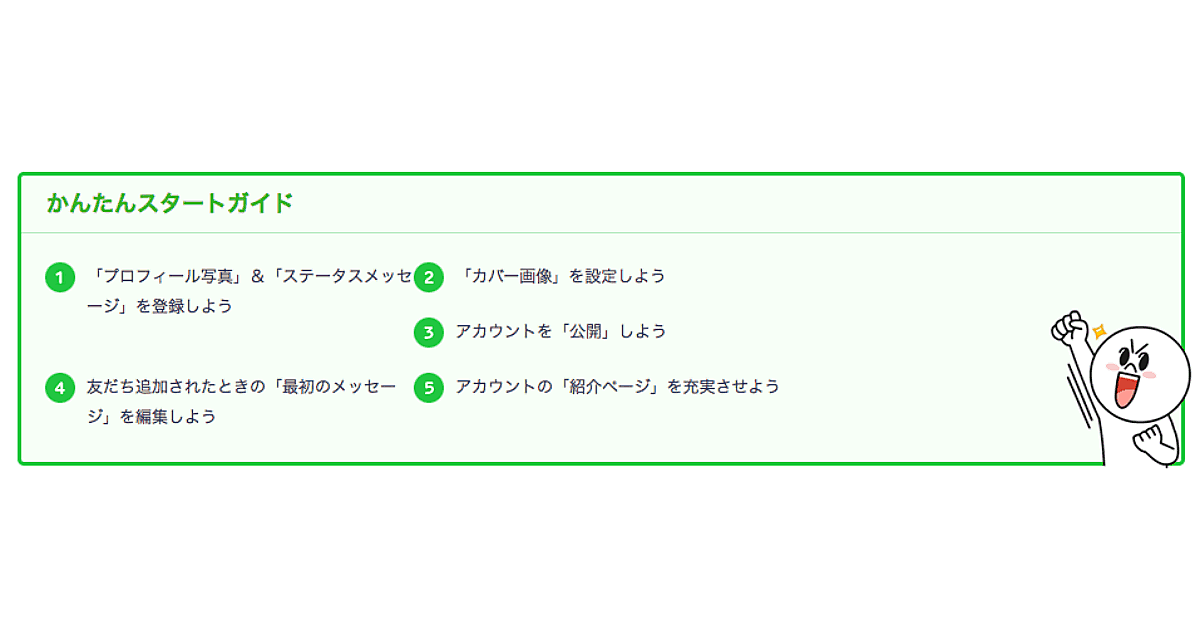The height and width of the screenshot is (630, 1200).
Task: Click the green number 2 step icon
Action: [428, 277]
